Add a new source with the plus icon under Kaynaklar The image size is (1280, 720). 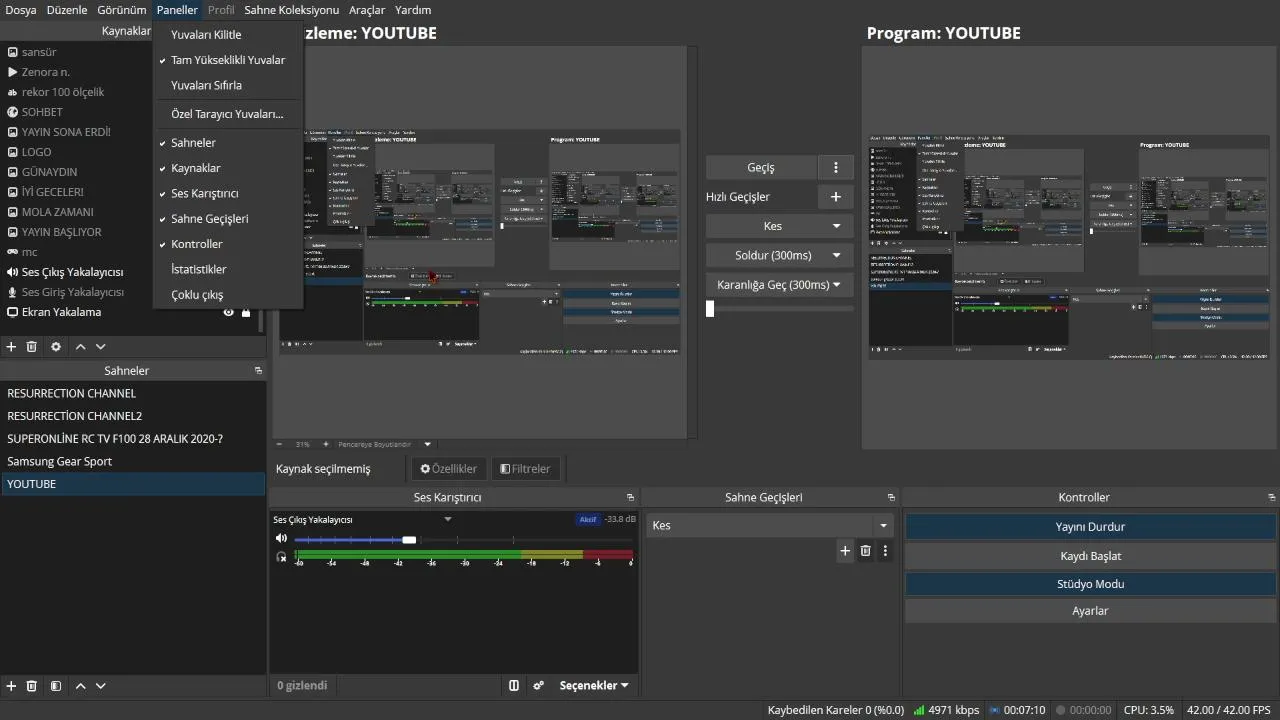(11, 347)
